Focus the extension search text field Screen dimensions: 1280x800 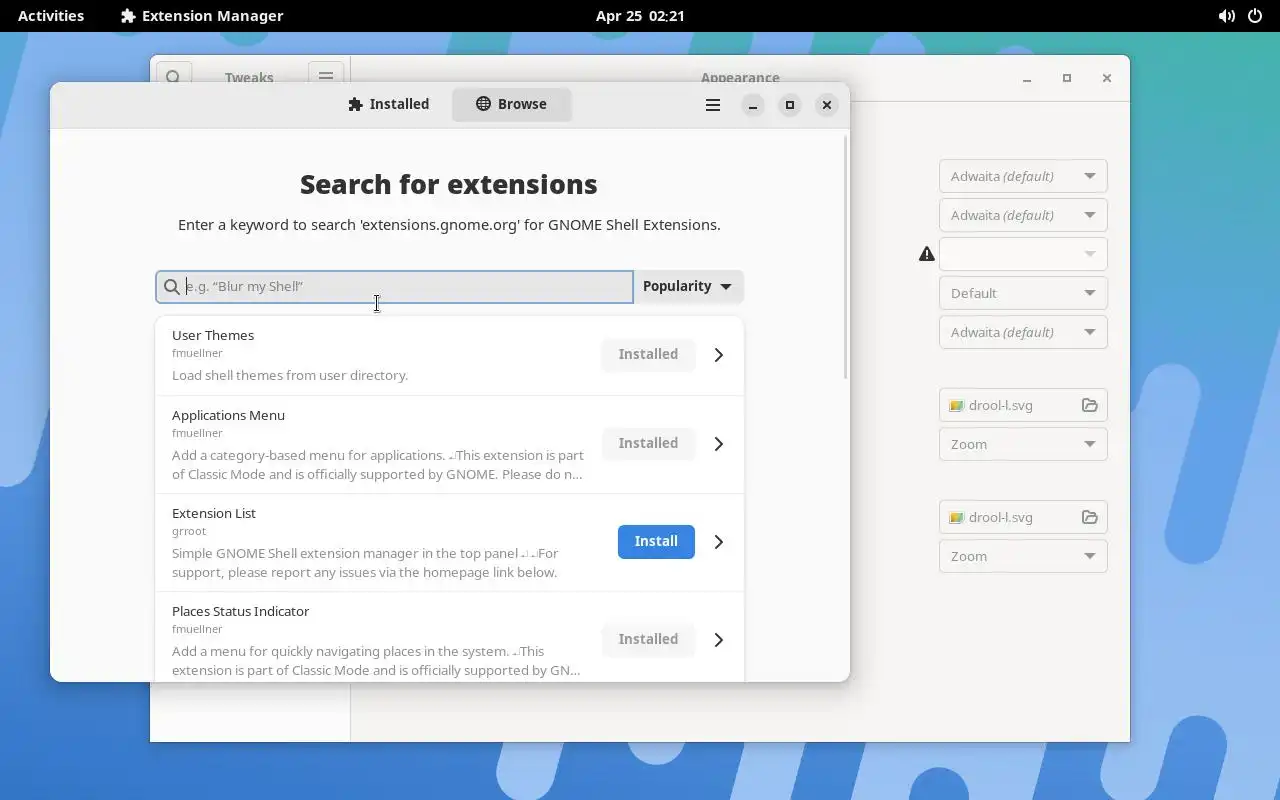pyautogui.click(x=395, y=287)
